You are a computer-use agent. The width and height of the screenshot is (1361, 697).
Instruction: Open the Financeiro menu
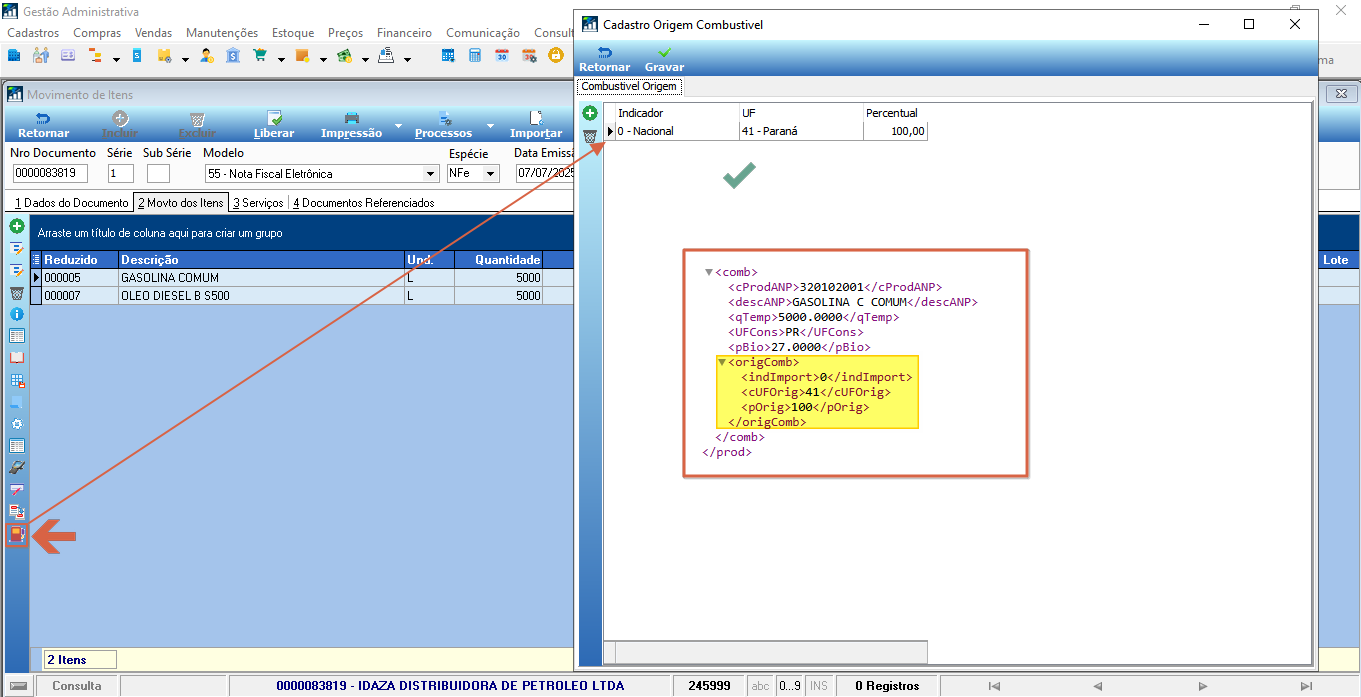(404, 33)
